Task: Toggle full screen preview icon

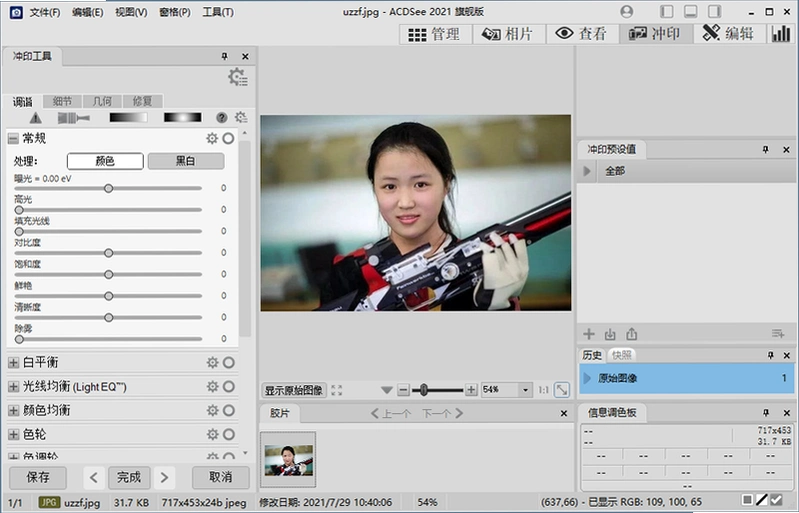Action: (336, 390)
